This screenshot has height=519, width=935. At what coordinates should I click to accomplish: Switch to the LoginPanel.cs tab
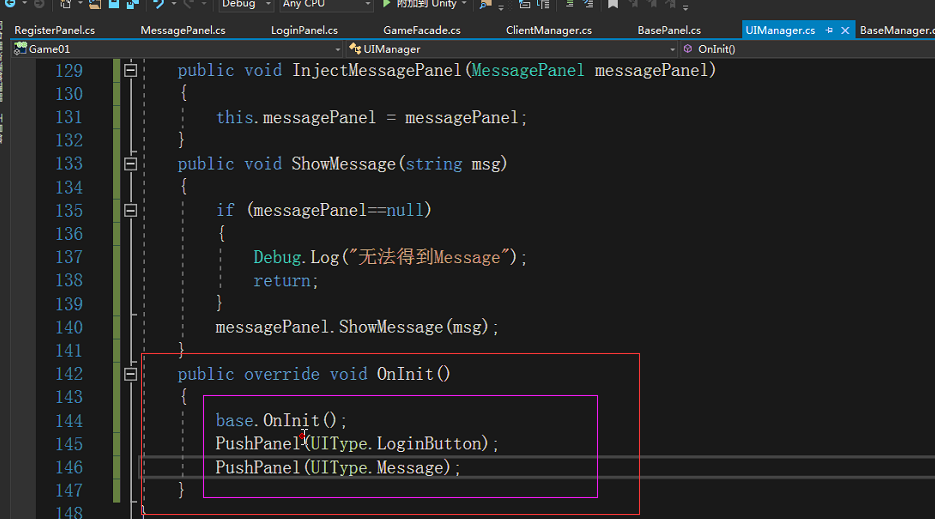click(304, 30)
